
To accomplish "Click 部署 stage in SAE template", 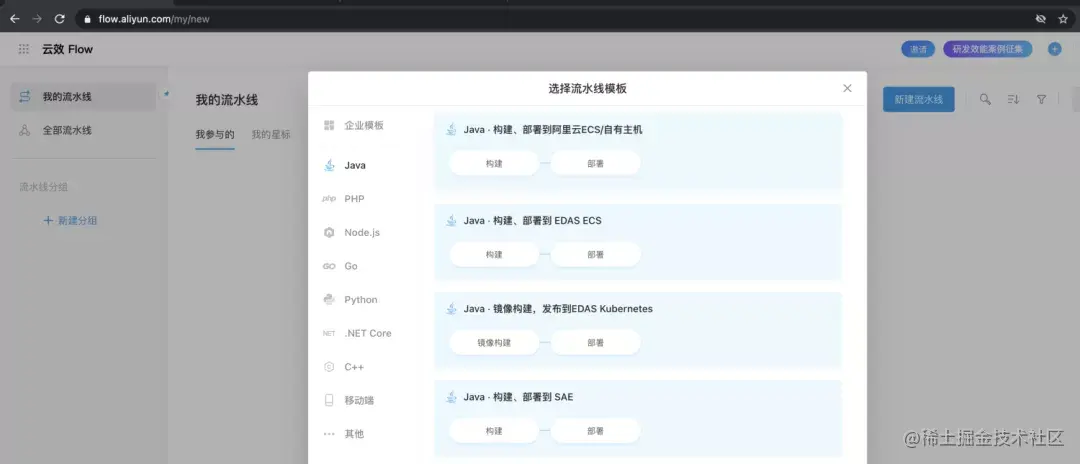I will tap(596, 431).
